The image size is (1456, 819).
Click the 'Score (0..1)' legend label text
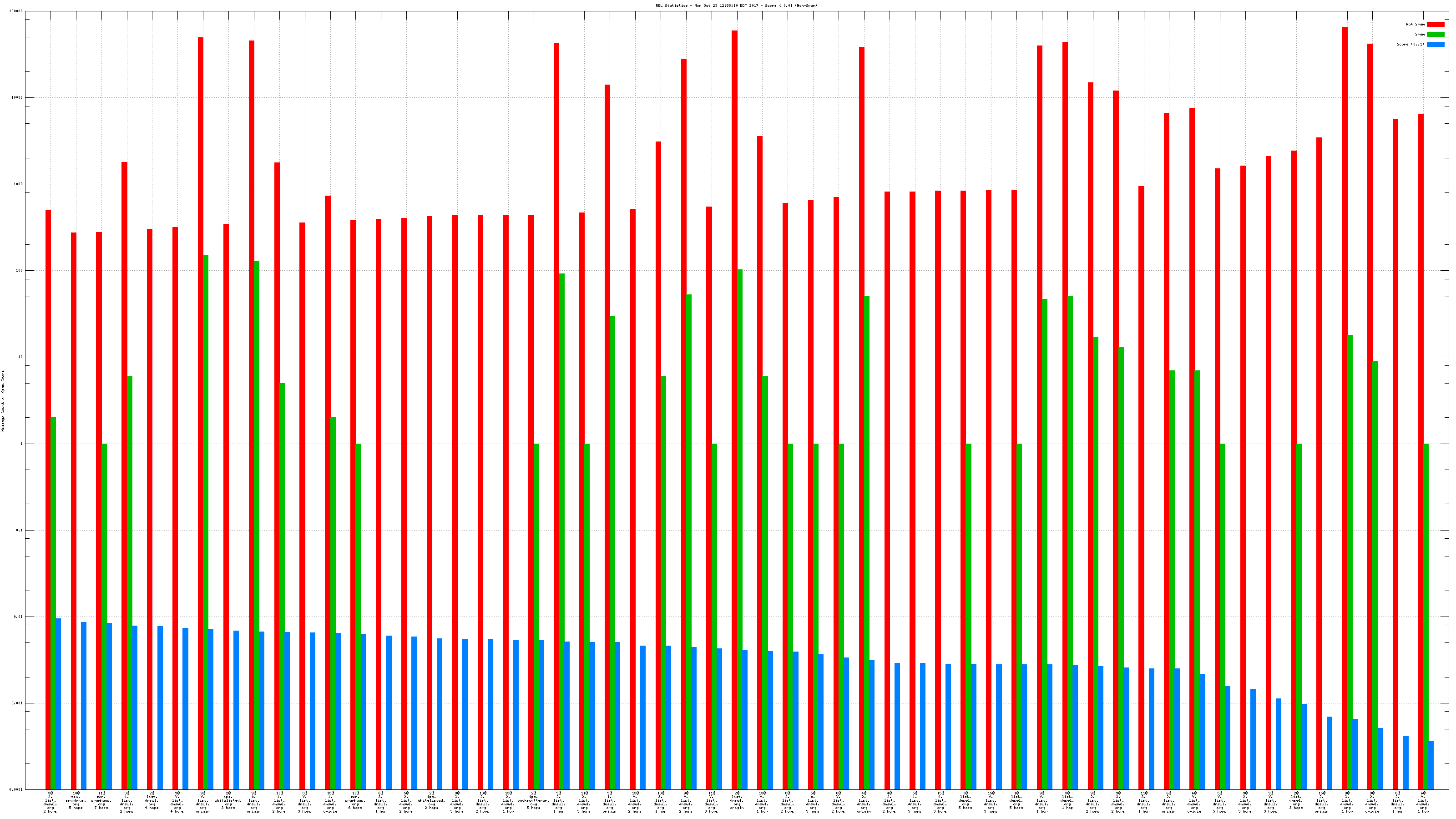1410,44
